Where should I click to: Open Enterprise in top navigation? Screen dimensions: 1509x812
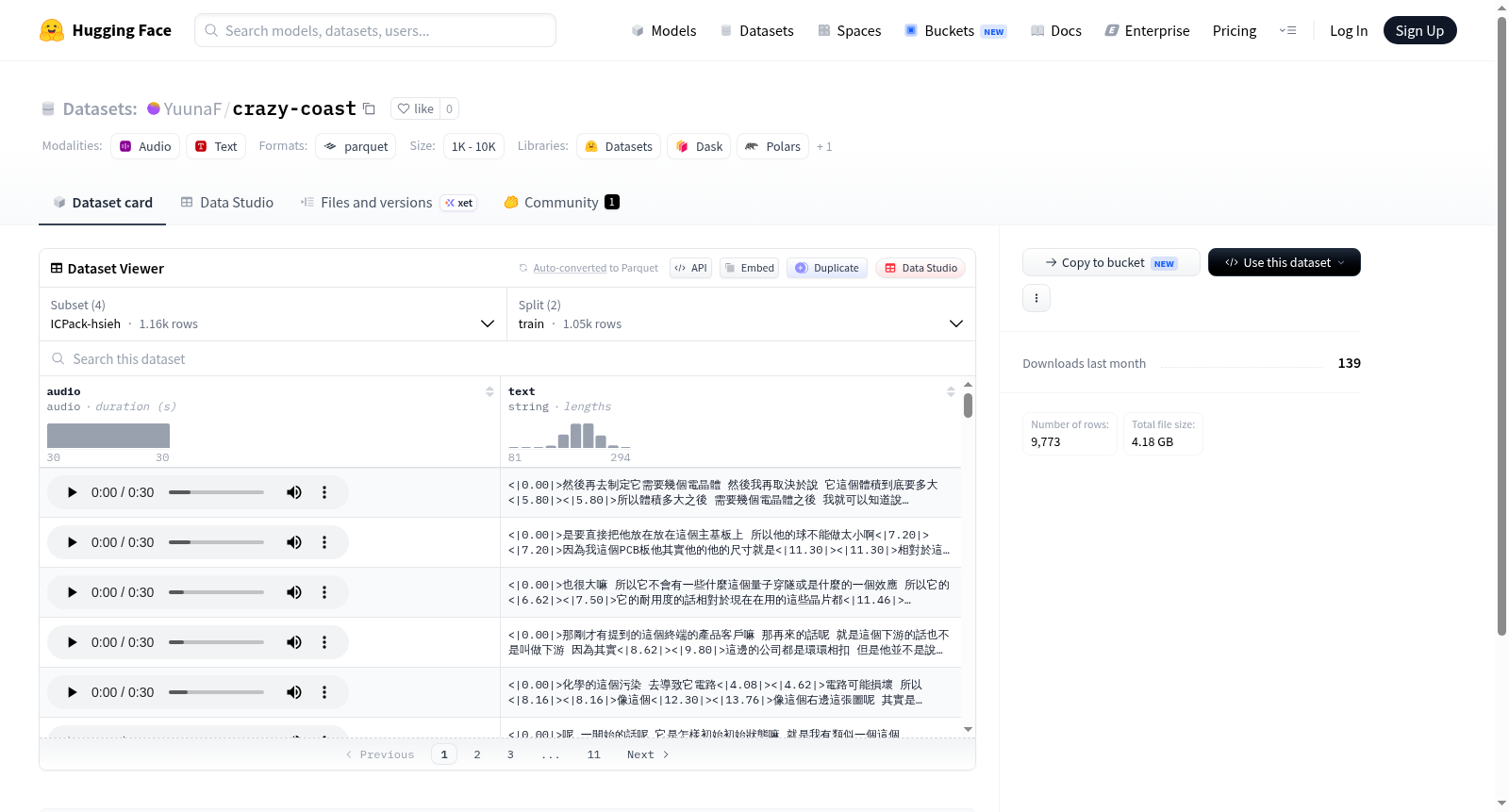pos(1147,30)
